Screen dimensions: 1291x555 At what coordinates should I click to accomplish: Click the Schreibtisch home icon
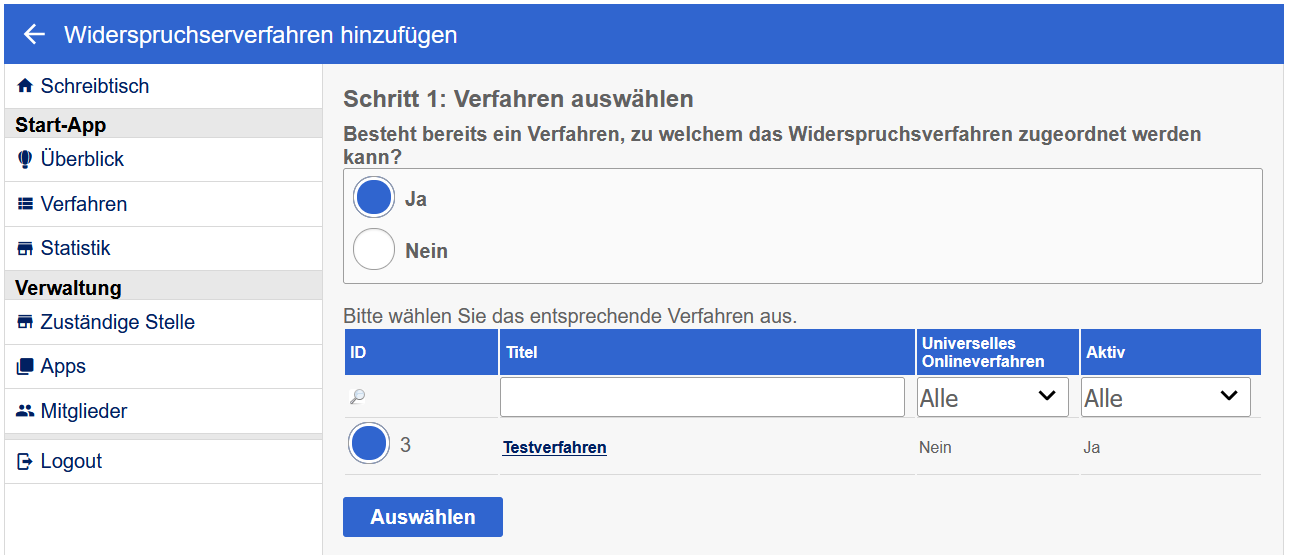[x=25, y=87]
